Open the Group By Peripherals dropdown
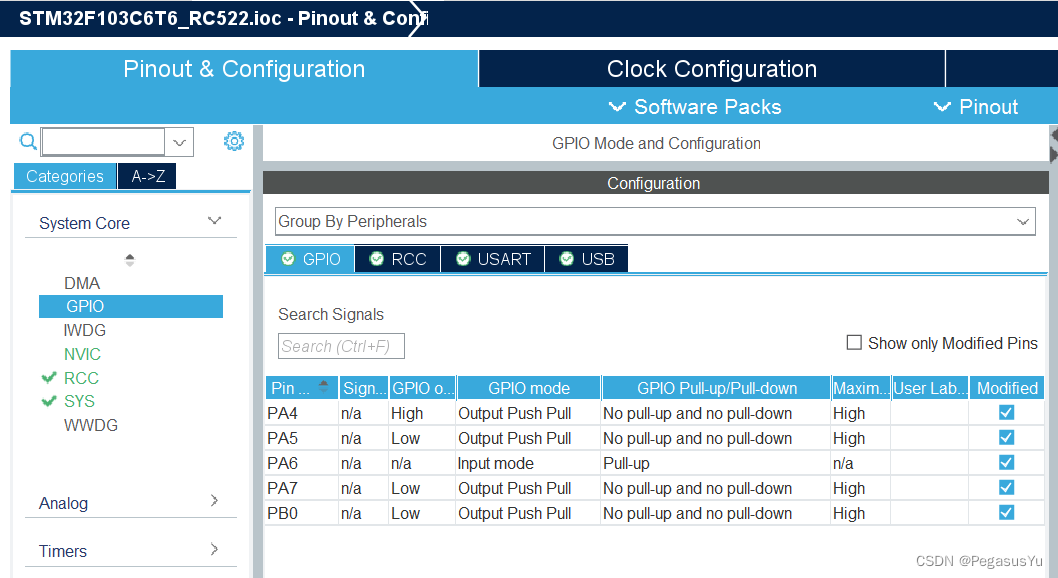Image resolution: width=1058 pixels, height=578 pixels. click(x=655, y=221)
